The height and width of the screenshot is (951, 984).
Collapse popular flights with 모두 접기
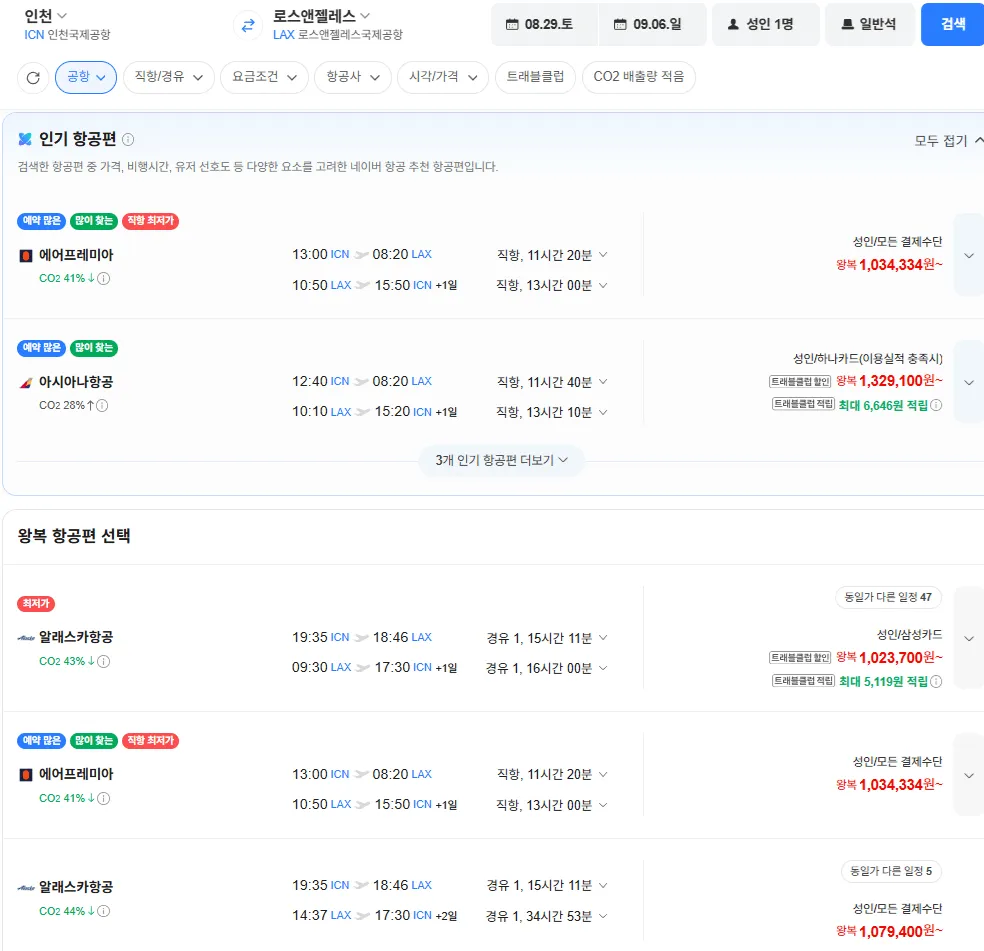[948, 141]
